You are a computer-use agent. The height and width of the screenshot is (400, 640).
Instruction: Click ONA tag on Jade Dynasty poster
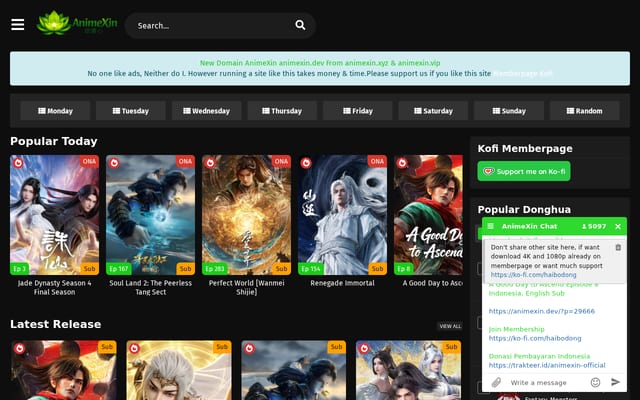[89, 161]
